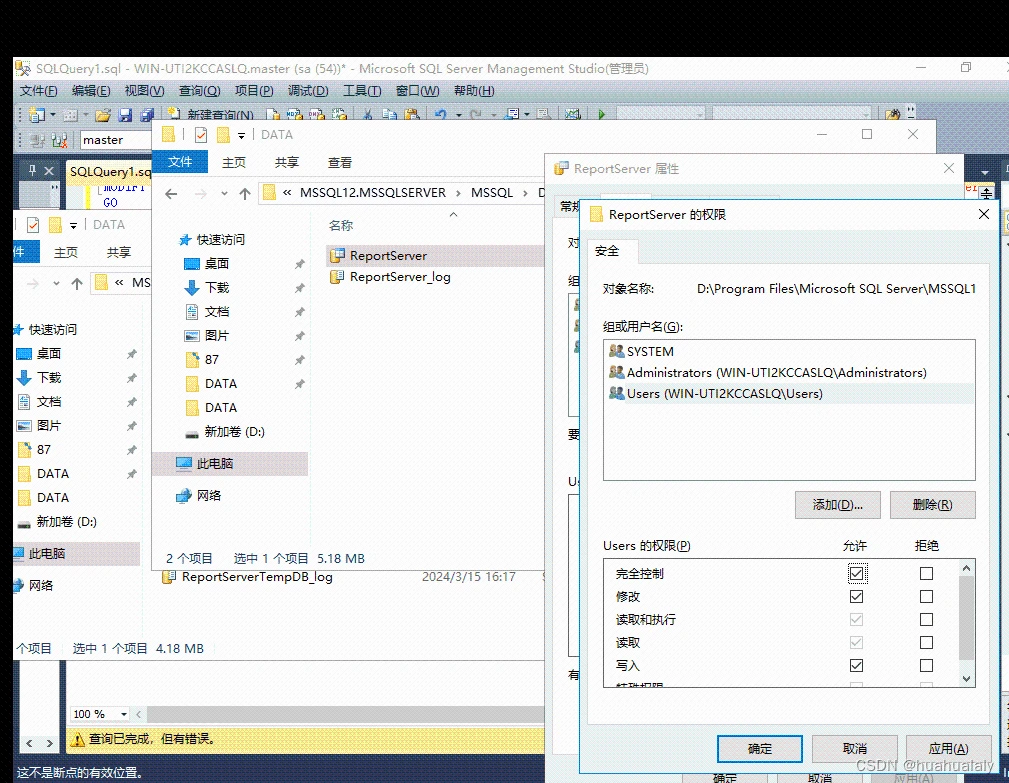Image resolution: width=1009 pixels, height=783 pixels.
Task: Confirm permissions with 确定 button
Action: tap(760, 749)
